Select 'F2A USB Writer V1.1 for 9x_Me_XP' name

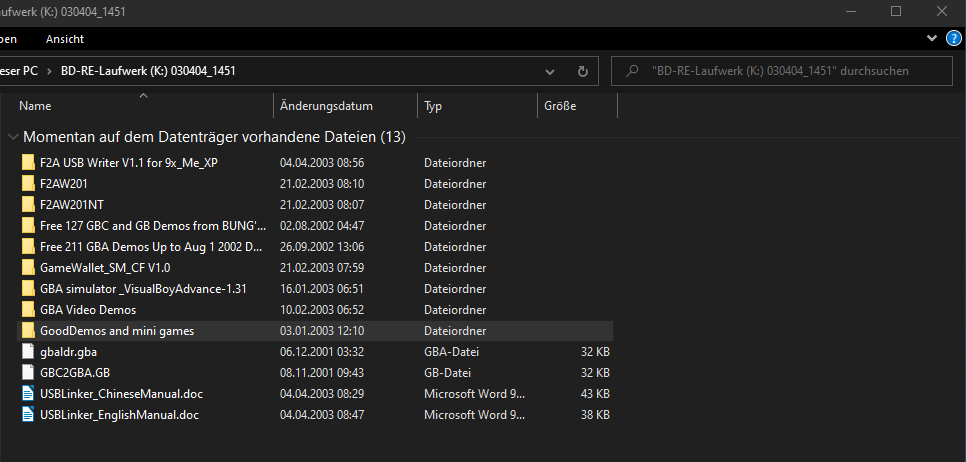[x=129, y=163]
